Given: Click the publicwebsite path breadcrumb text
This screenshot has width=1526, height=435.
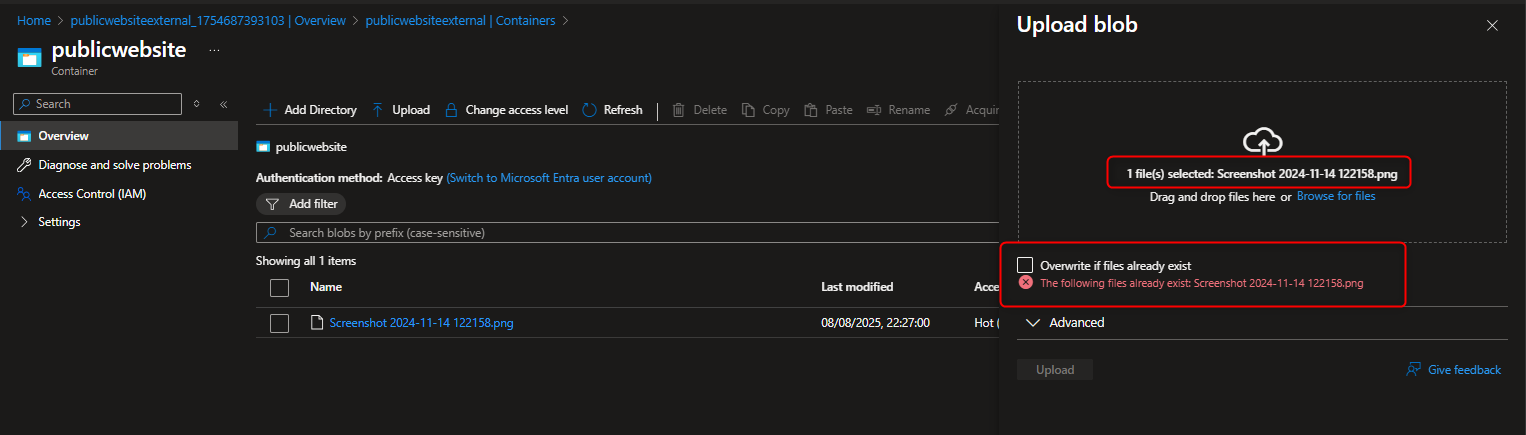Looking at the screenshot, I should [311, 147].
